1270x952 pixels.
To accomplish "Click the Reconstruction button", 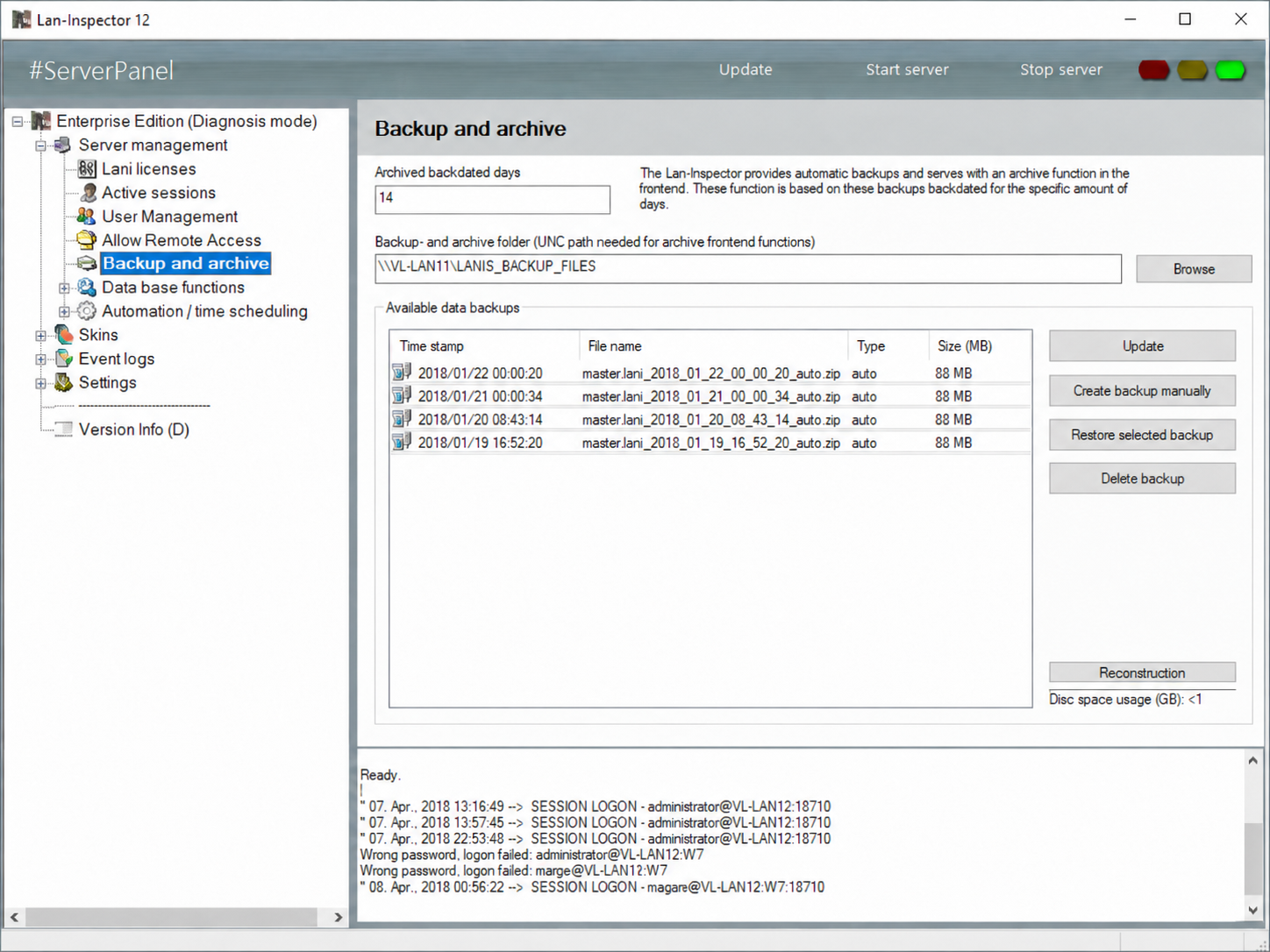I will pyautogui.click(x=1142, y=672).
